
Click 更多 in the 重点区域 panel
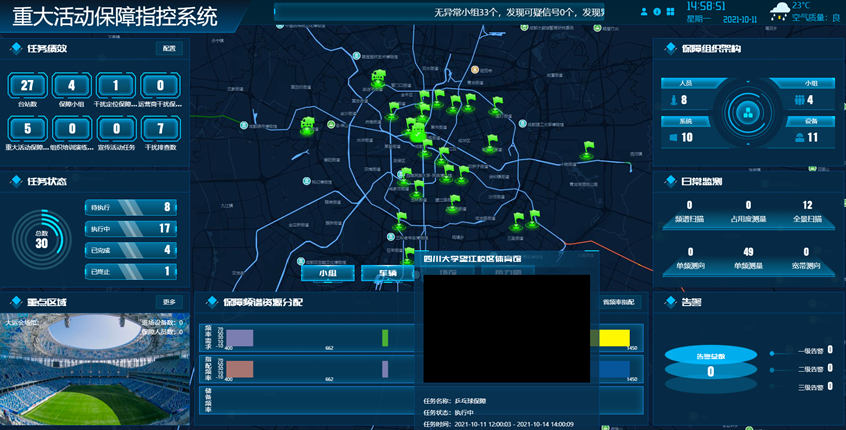(x=169, y=302)
